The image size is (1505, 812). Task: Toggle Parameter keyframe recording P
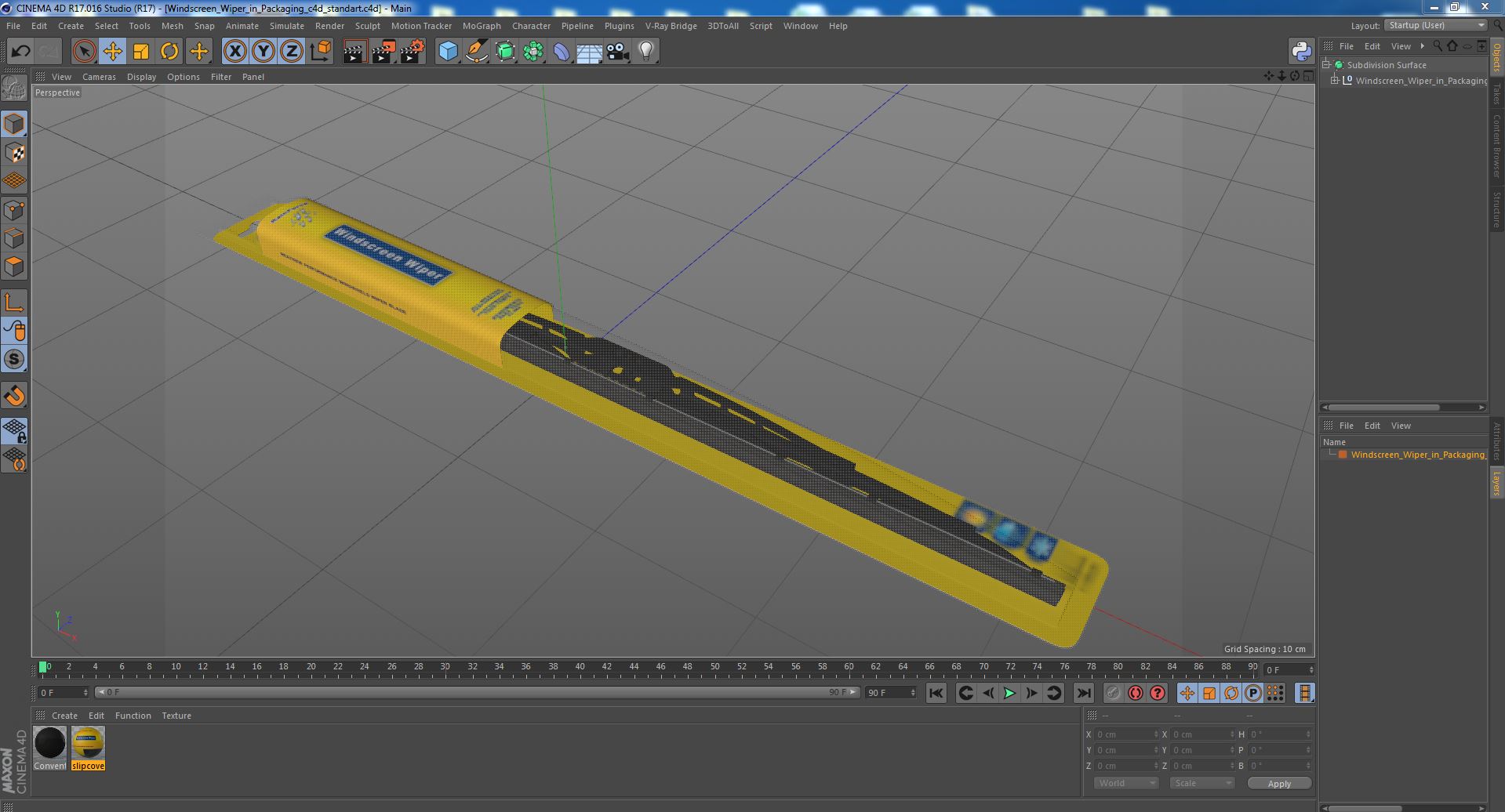[x=1252, y=693]
